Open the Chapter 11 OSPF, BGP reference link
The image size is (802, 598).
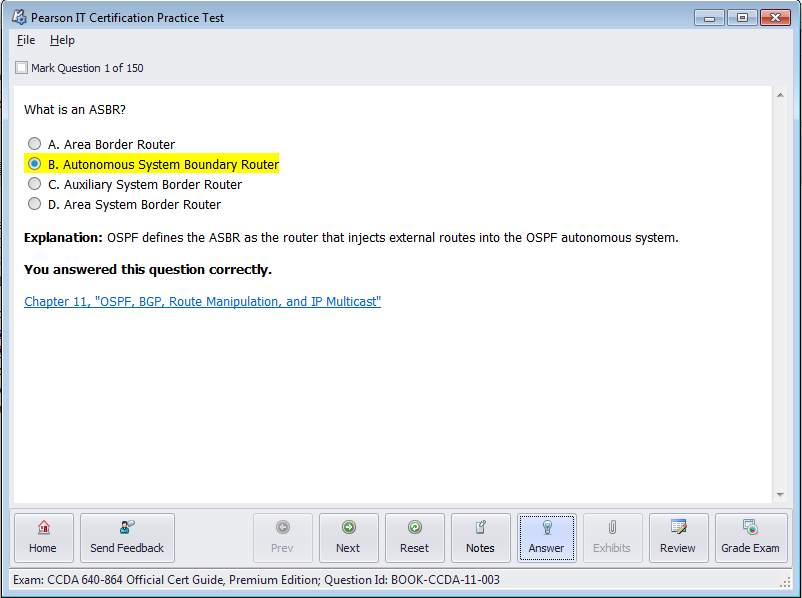tap(203, 301)
